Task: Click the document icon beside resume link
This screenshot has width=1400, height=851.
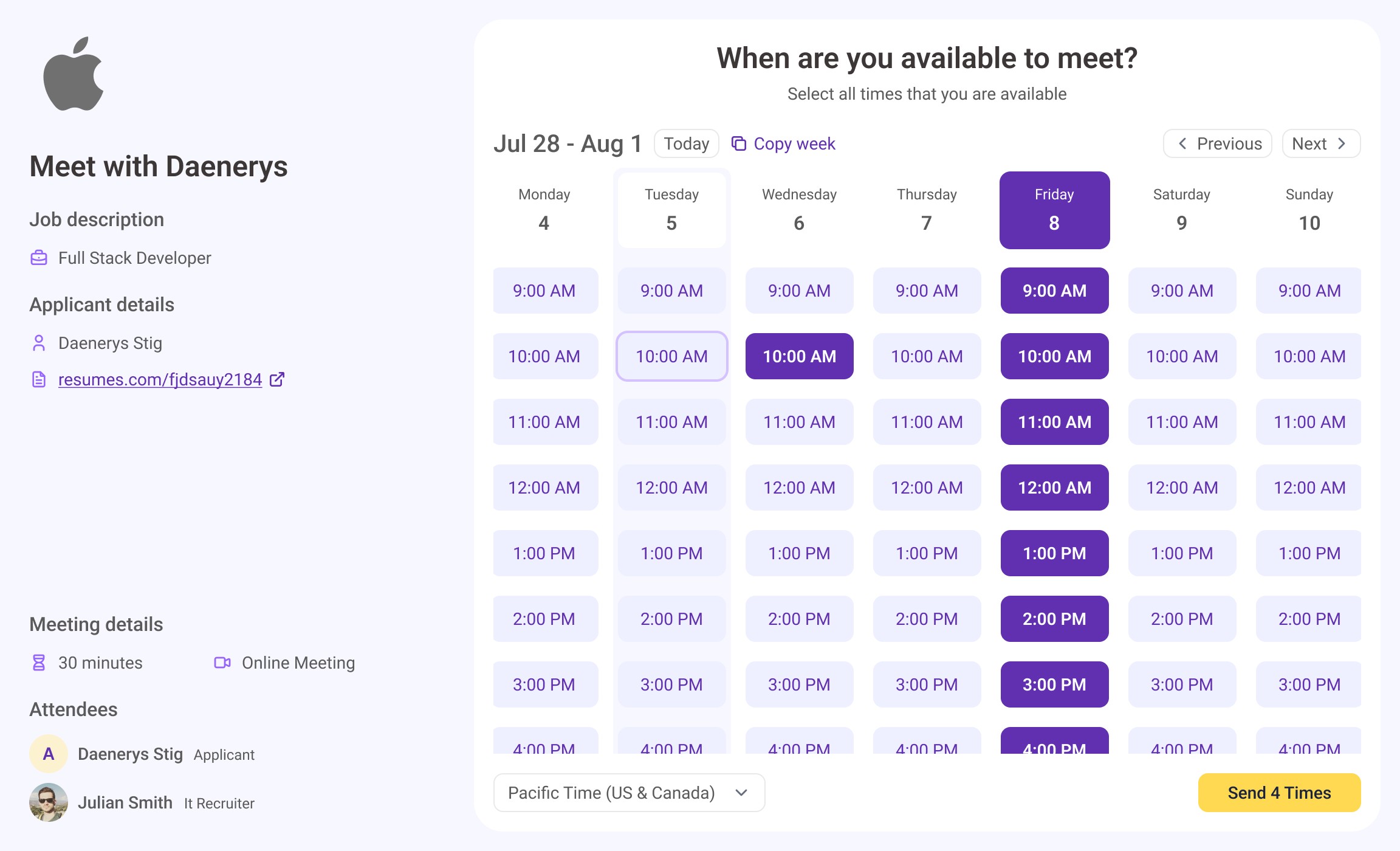Action: 39,379
